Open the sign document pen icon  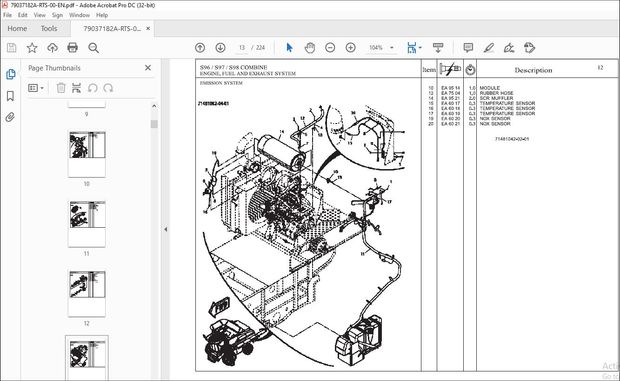509,48
